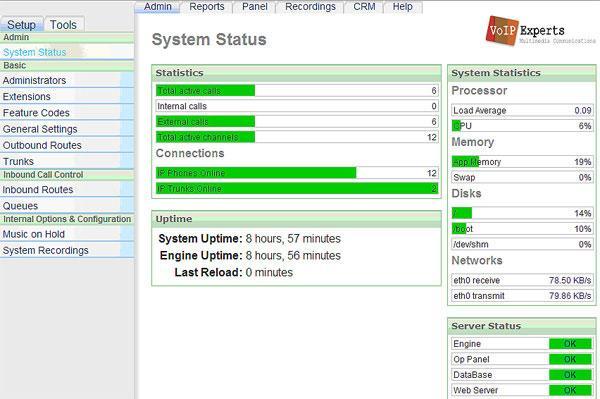Screen dimensions: 600x399
Task: Open System Recordings
Action: [67, 250]
